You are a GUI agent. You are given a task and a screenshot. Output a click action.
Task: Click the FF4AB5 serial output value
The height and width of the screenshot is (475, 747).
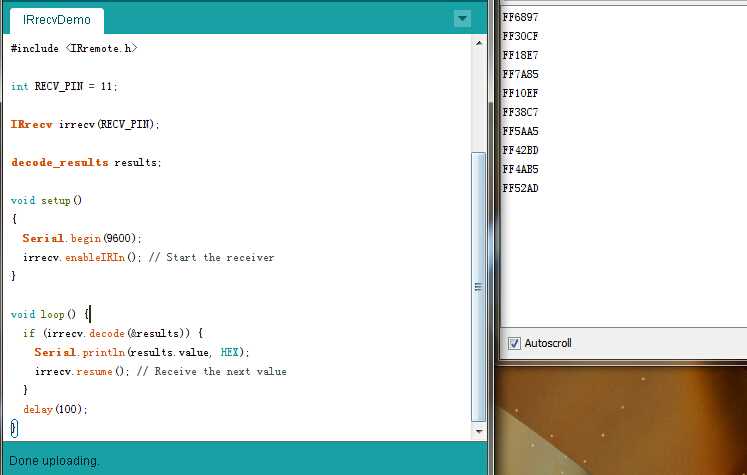pos(520,170)
